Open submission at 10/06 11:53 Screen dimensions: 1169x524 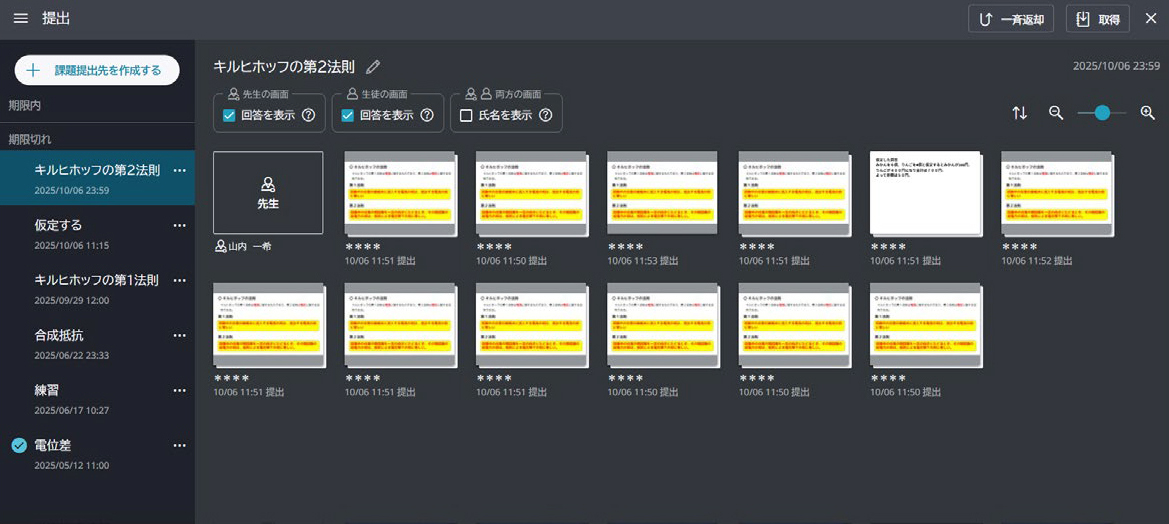tap(664, 194)
